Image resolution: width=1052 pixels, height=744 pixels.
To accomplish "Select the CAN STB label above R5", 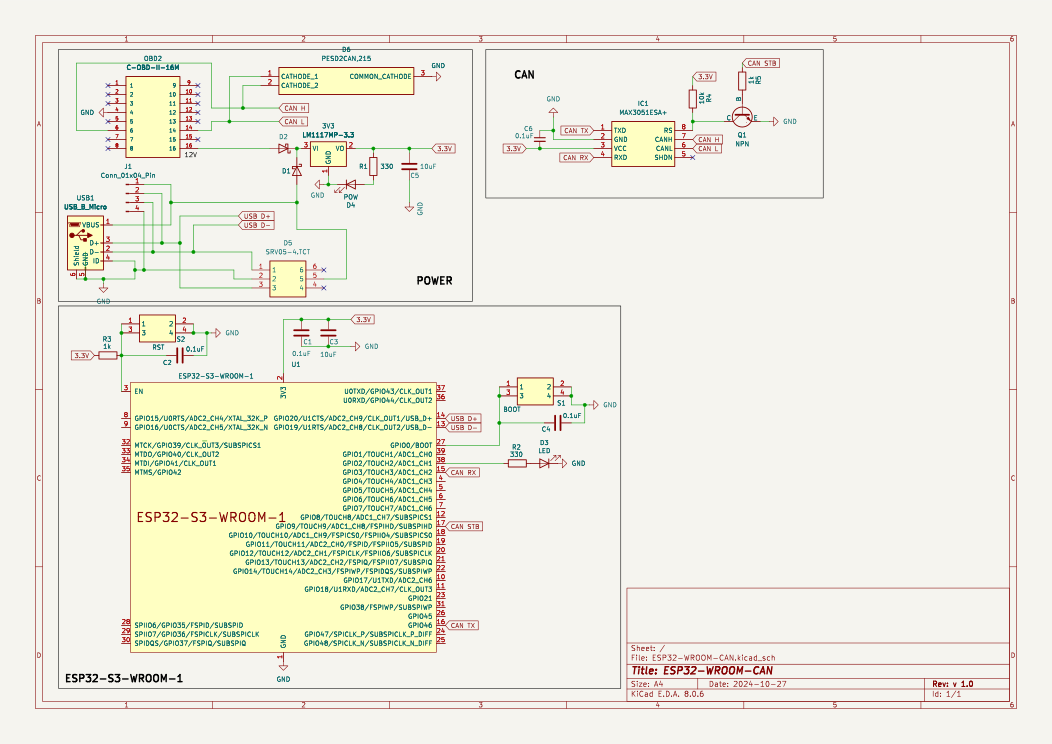I will [x=761, y=63].
